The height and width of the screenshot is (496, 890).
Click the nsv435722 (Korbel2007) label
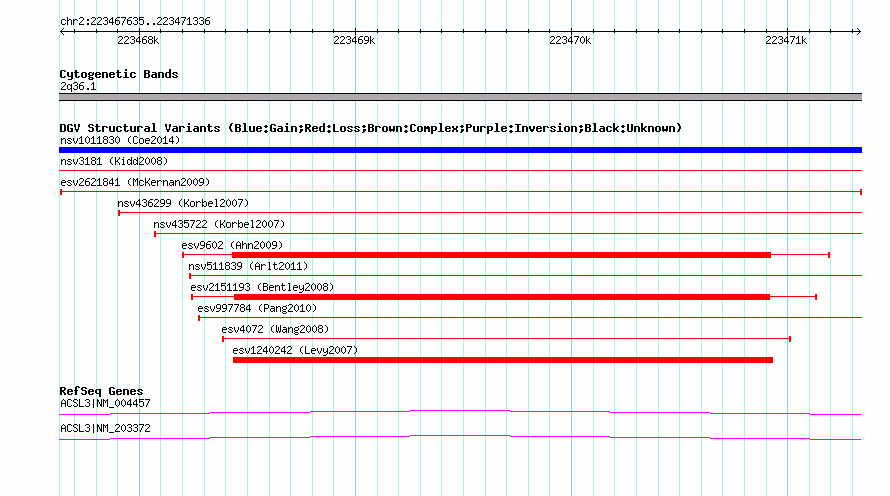(x=219, y=224)
